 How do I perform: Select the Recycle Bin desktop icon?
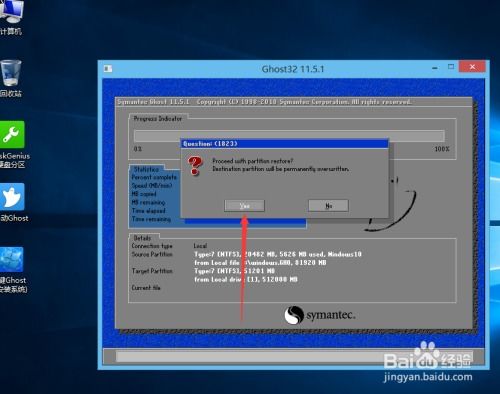coord(11,78)
